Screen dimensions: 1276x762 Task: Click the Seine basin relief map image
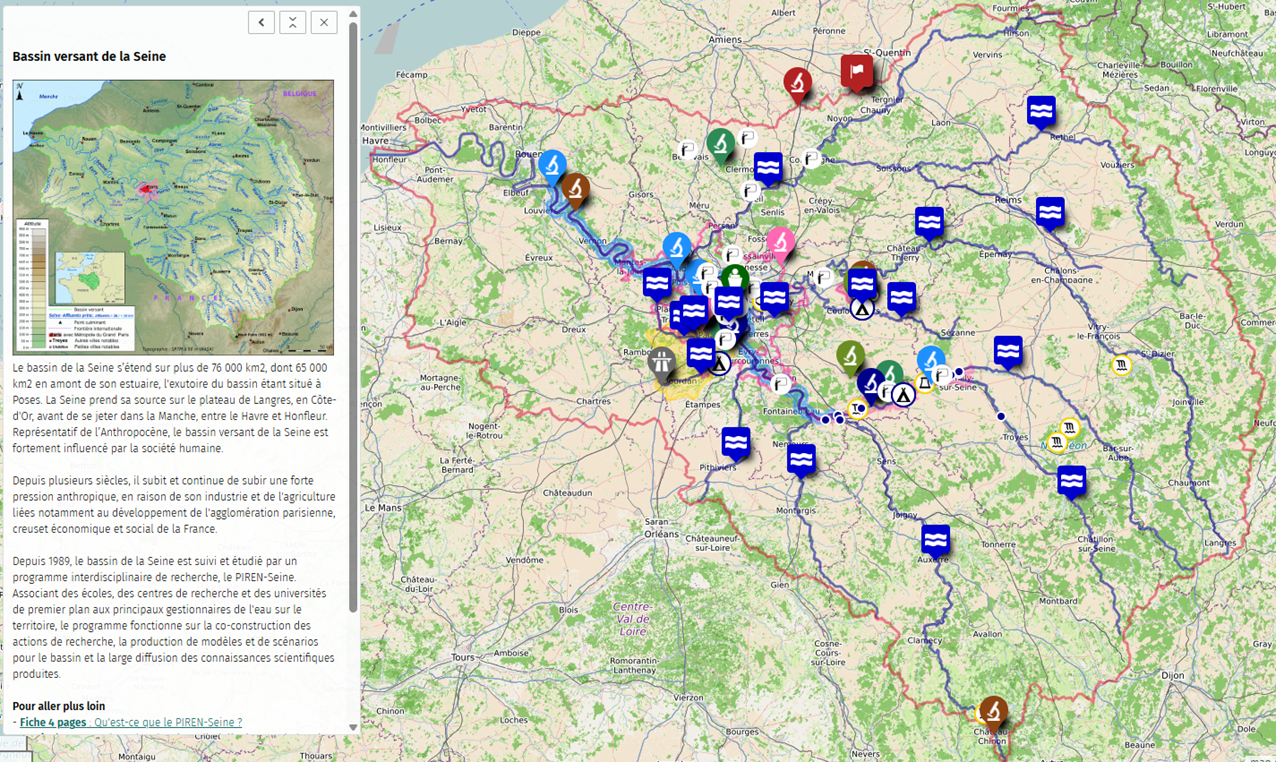pos(173,218)
